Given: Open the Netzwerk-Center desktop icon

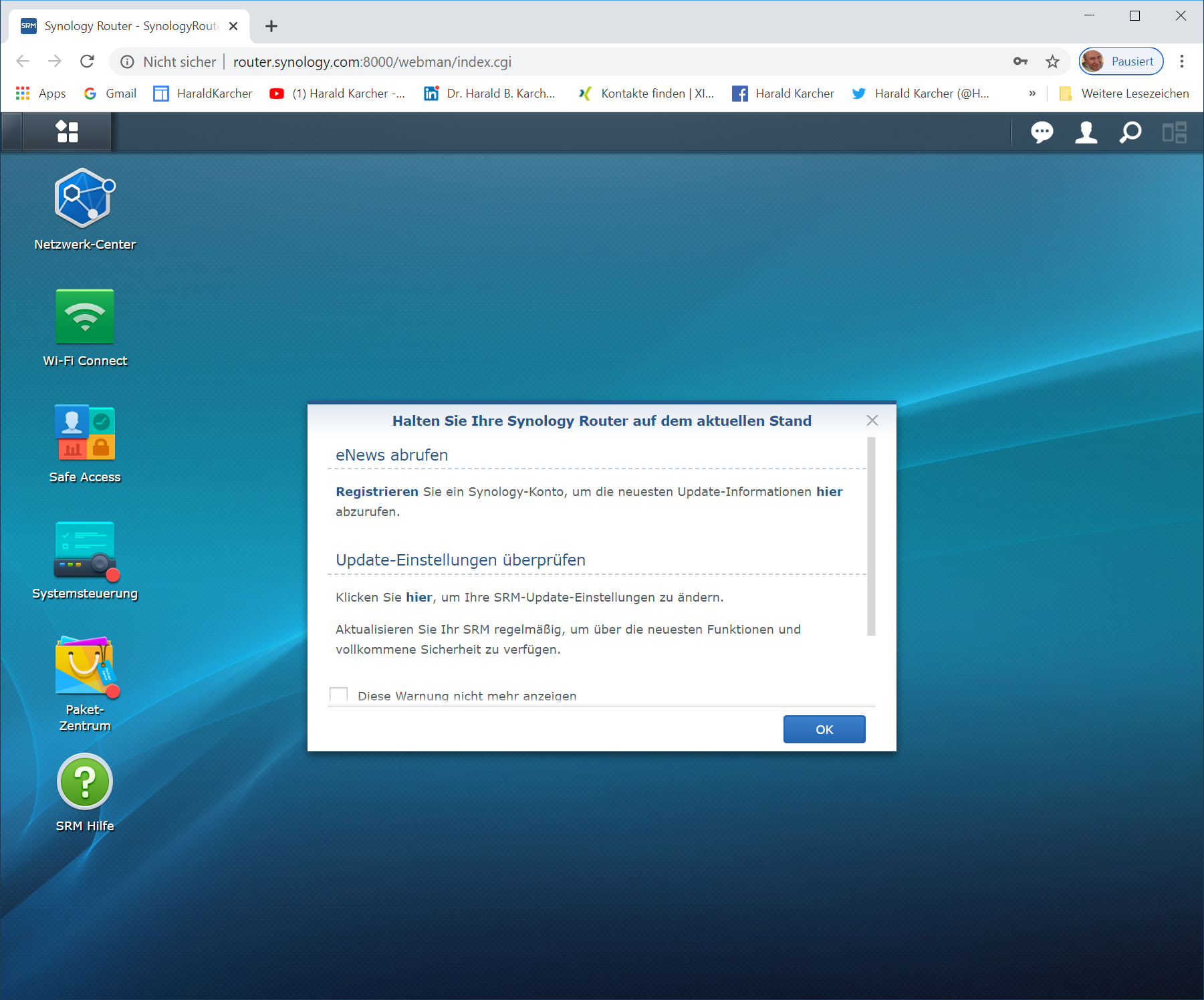Looking at the screenshot, I should 85,199.
